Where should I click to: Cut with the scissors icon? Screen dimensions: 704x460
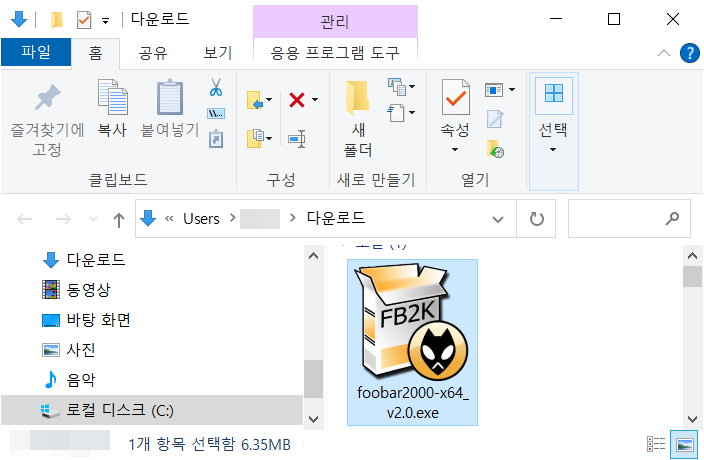[216, 88]
